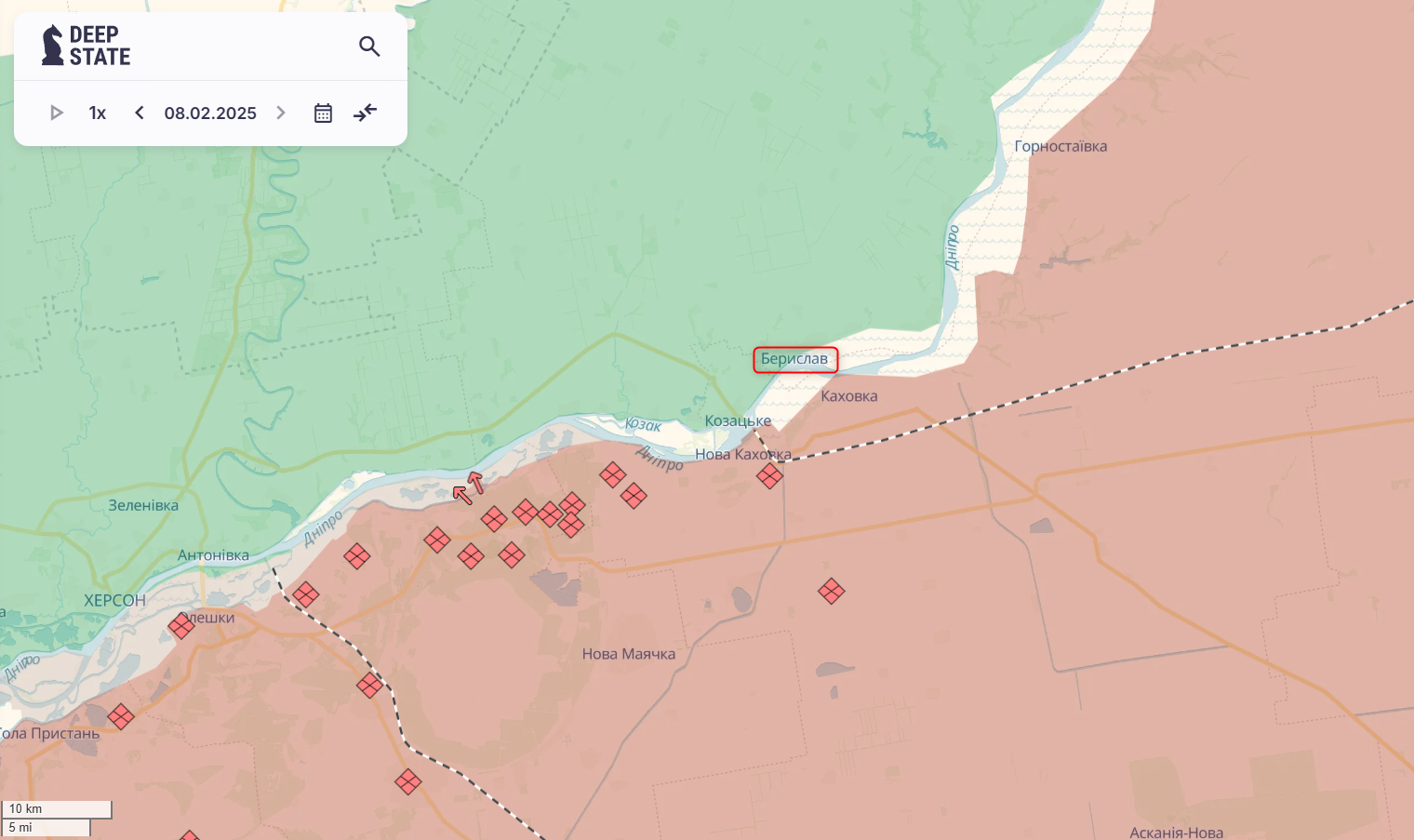
Task: Click the unit marker beside Олешки
Action: coord(181,625)
